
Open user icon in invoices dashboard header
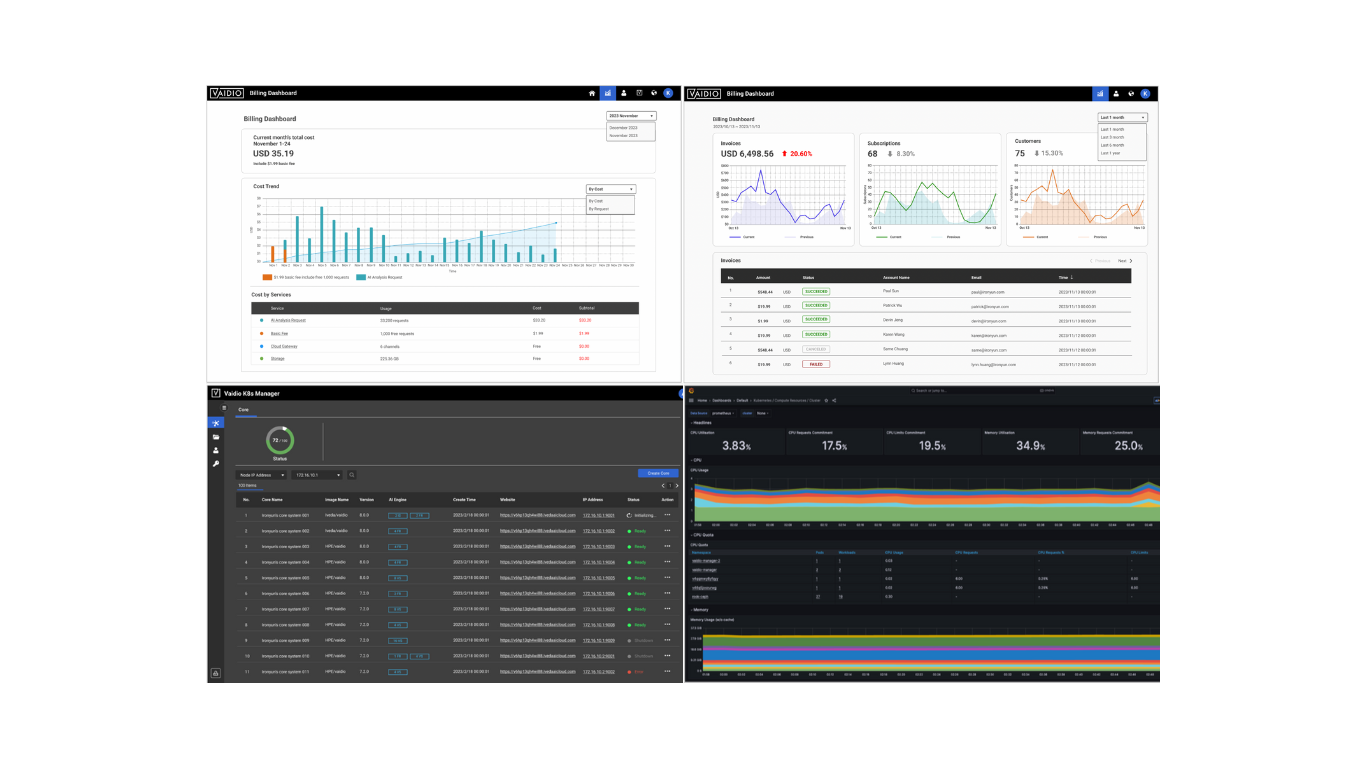(1116, 93)
